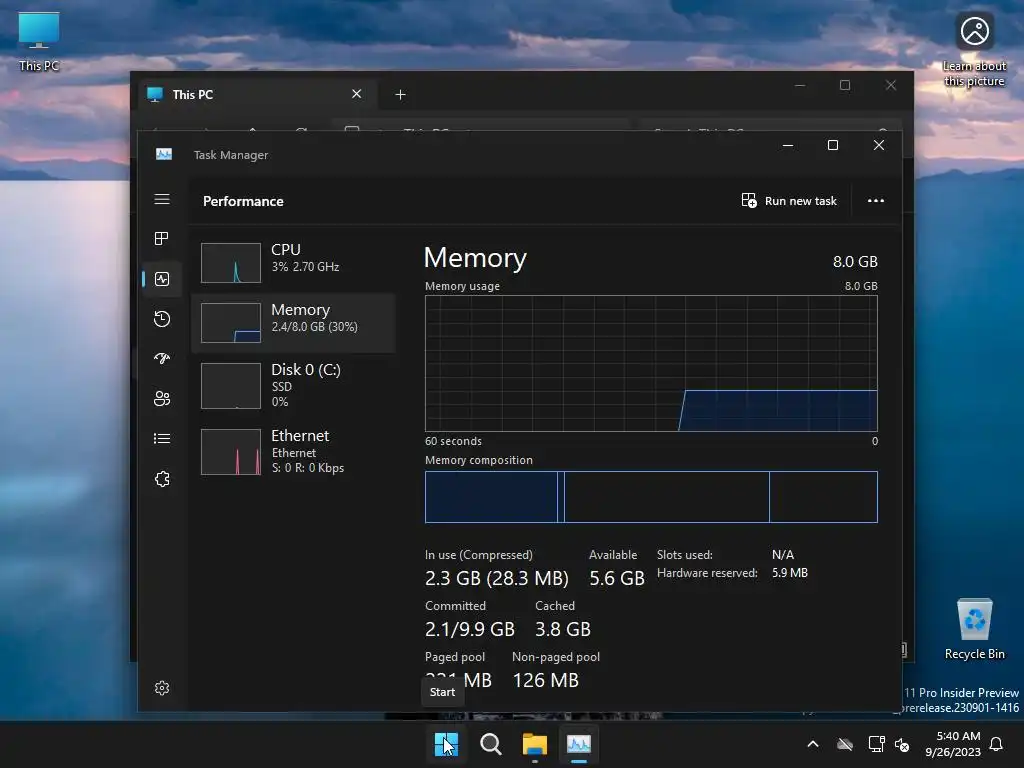Close the Task Manager window
The width and height of the screenshot is (1024, 768).
tap(879, 145)
